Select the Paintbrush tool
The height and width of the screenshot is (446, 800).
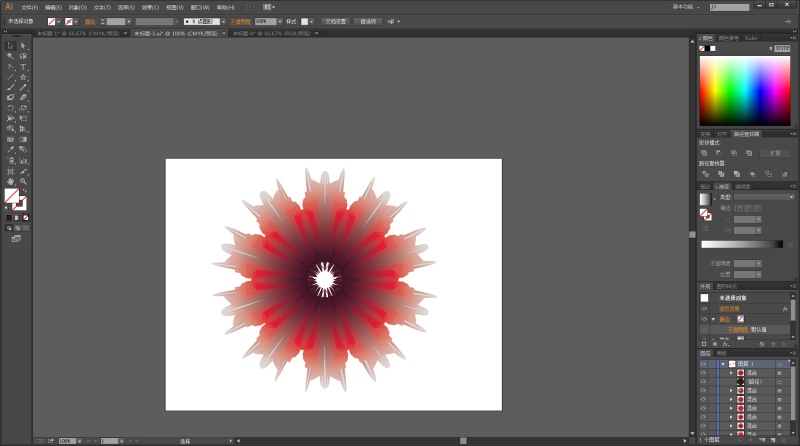(x=10, y=87)
